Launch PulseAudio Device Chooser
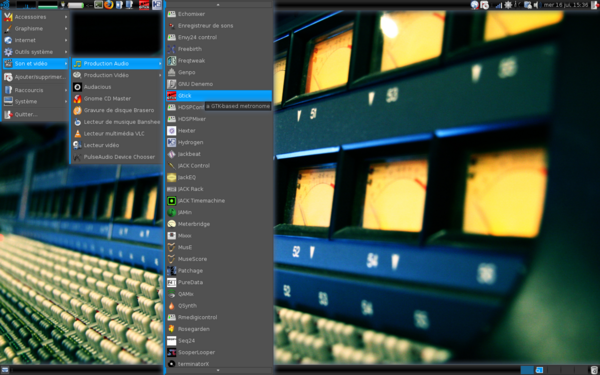Viewport: 600px width, 375px height. [117, 157]
